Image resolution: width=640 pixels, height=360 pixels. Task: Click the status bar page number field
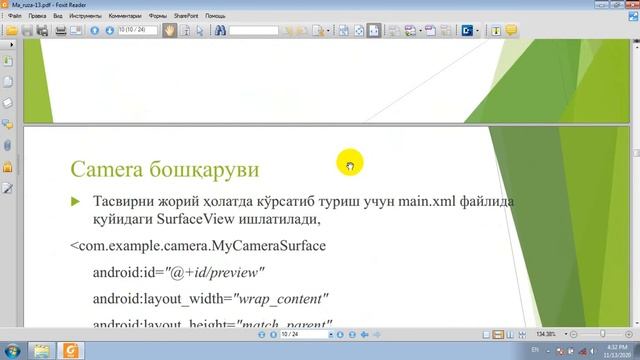click(304, 334)
